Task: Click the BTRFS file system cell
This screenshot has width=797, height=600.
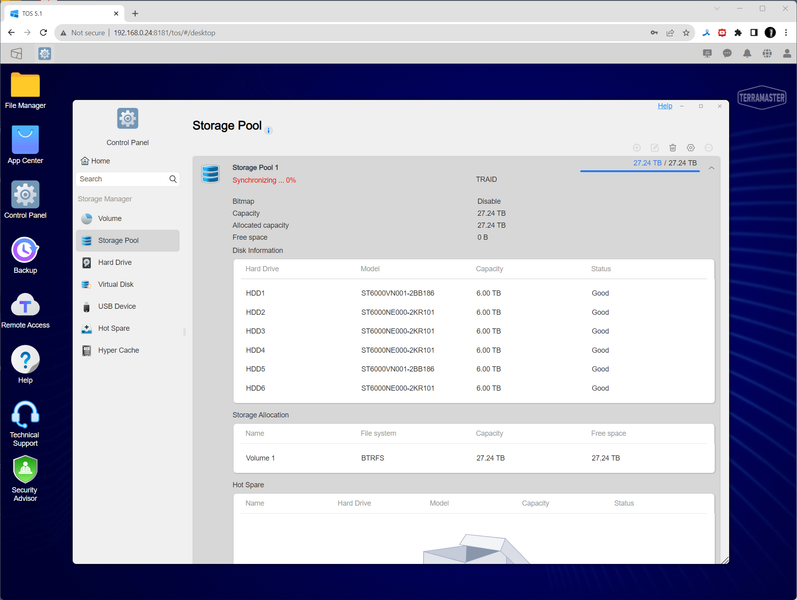Action: tap(373, 458)
